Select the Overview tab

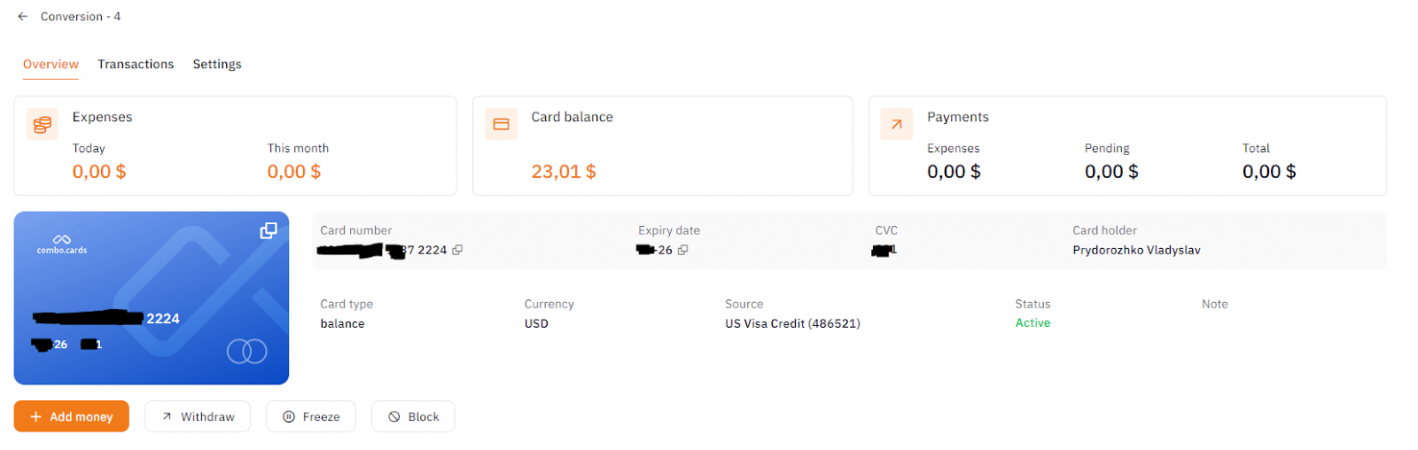tap(51, 64)
